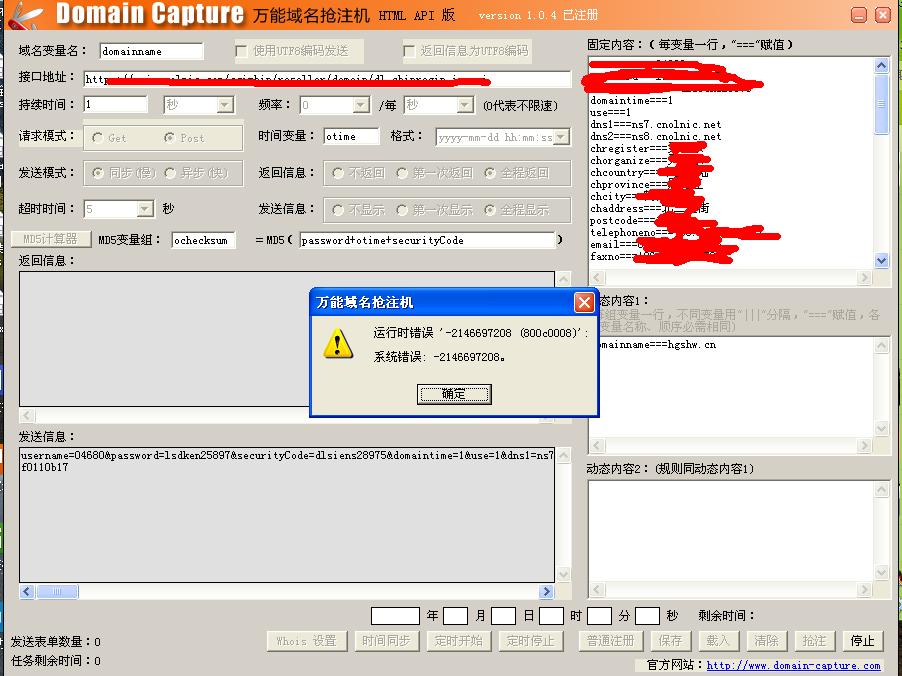The height and width of the screenshot is (676, 902).
Task: Enable the 使用UTF8编码发送 checkbox
Action: [x=241, y=51]
